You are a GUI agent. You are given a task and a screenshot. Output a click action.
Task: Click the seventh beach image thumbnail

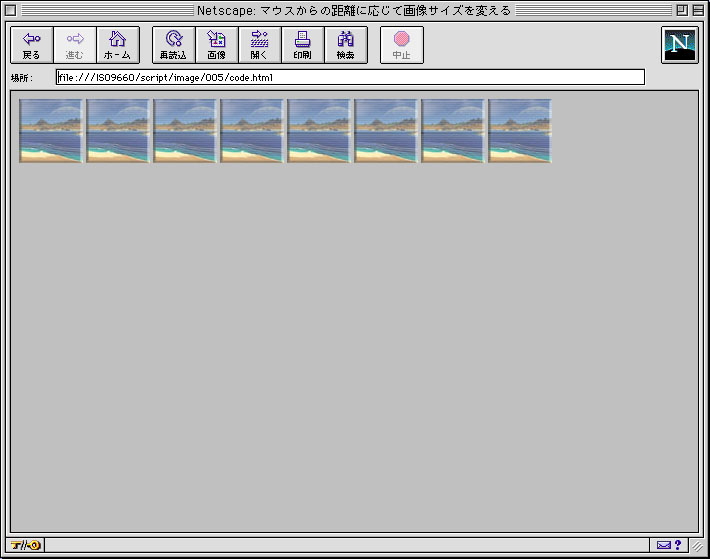point(453,131)
